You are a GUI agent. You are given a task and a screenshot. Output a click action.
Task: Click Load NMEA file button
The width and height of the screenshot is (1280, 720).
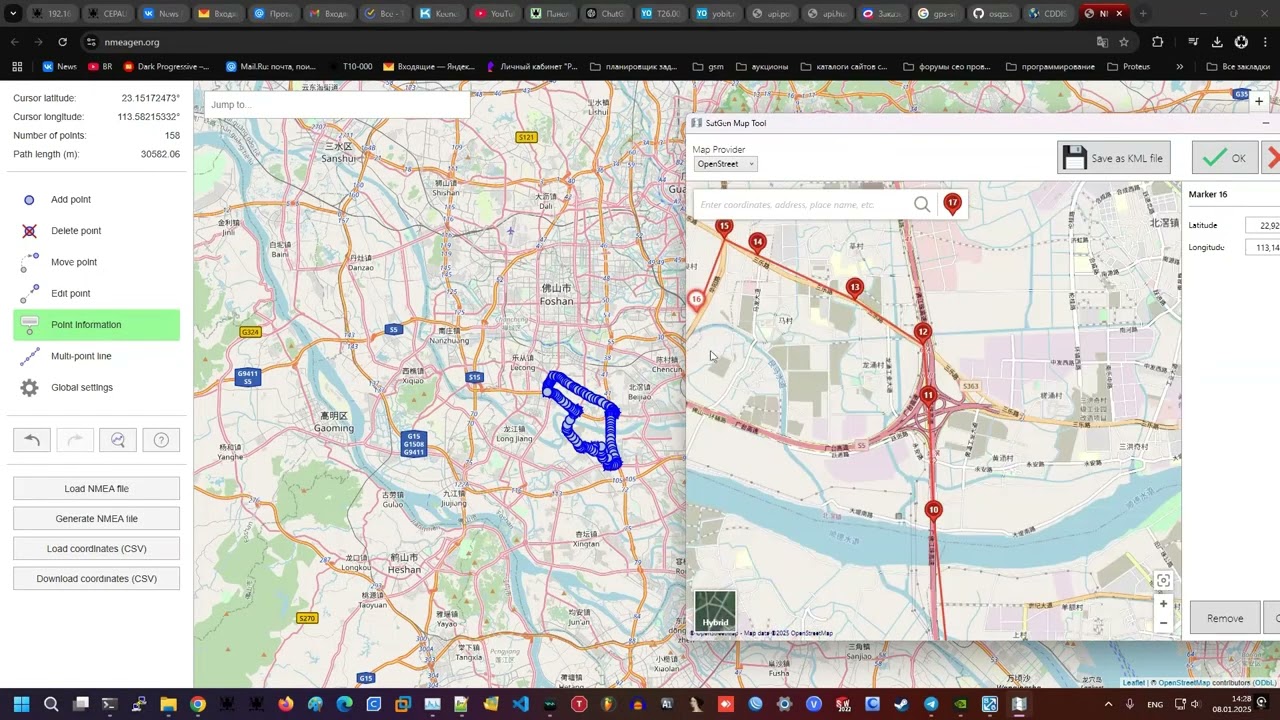click(x=96, y=489)
